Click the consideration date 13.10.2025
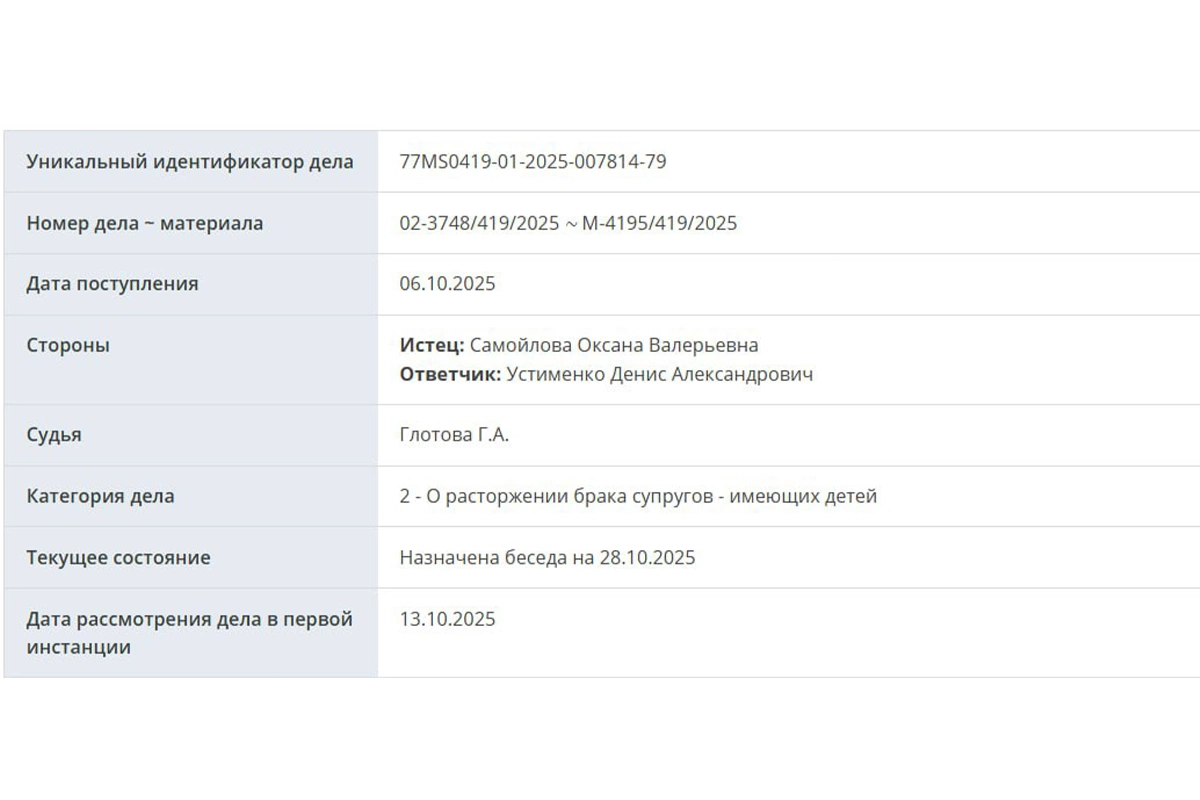This screenshot has height=800, width=1200. click(447, 619)
